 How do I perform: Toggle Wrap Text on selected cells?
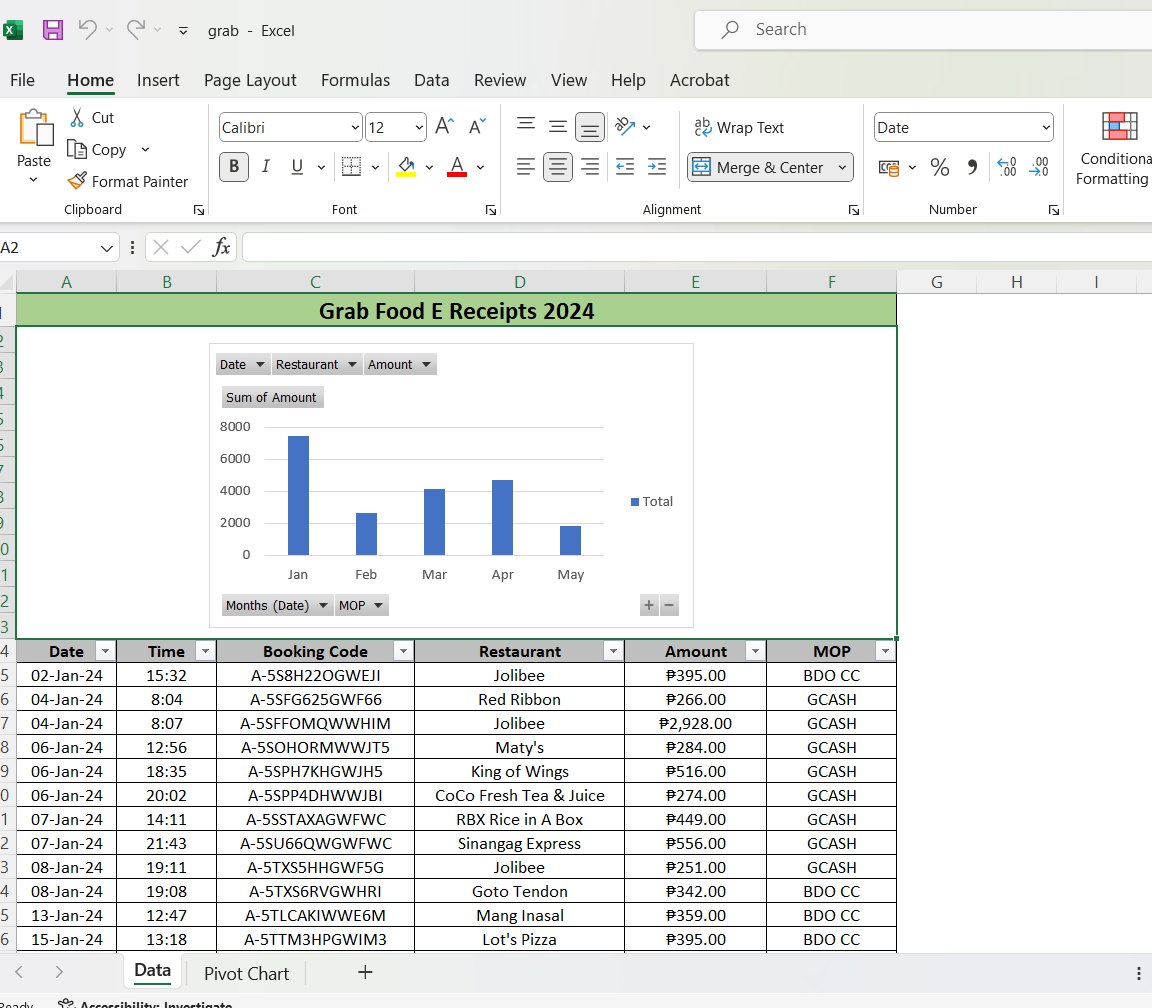(x=739, y=127)
